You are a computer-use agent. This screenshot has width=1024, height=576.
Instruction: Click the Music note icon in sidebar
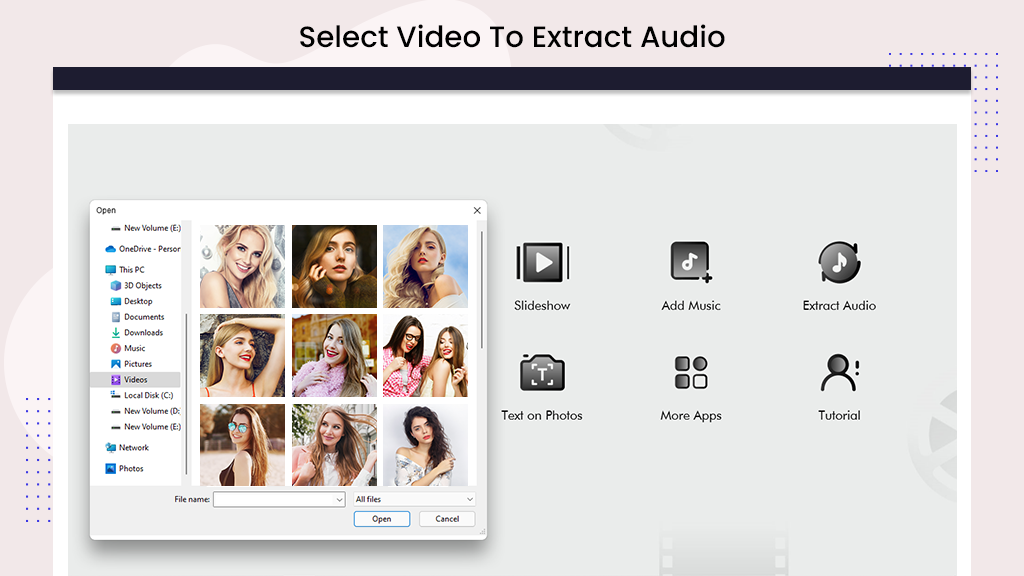coord(116,348)
